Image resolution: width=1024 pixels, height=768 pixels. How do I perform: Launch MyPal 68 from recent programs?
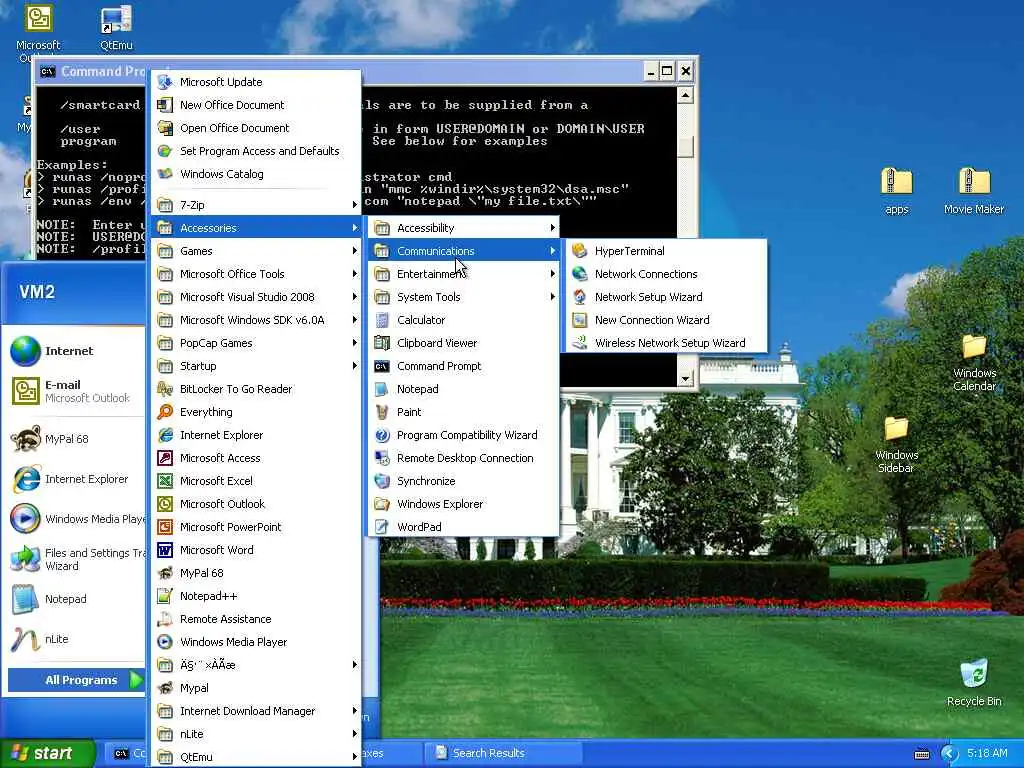[x=75, y=439]
